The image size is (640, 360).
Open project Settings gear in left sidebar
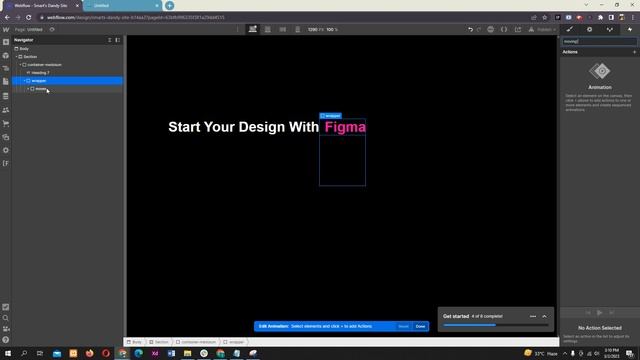[6, 150]
